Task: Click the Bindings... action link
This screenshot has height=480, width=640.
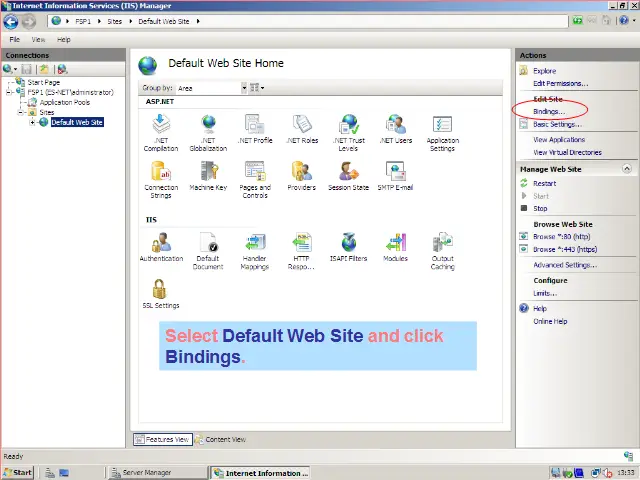Action: pyautogui.click(x=549, y=111)
